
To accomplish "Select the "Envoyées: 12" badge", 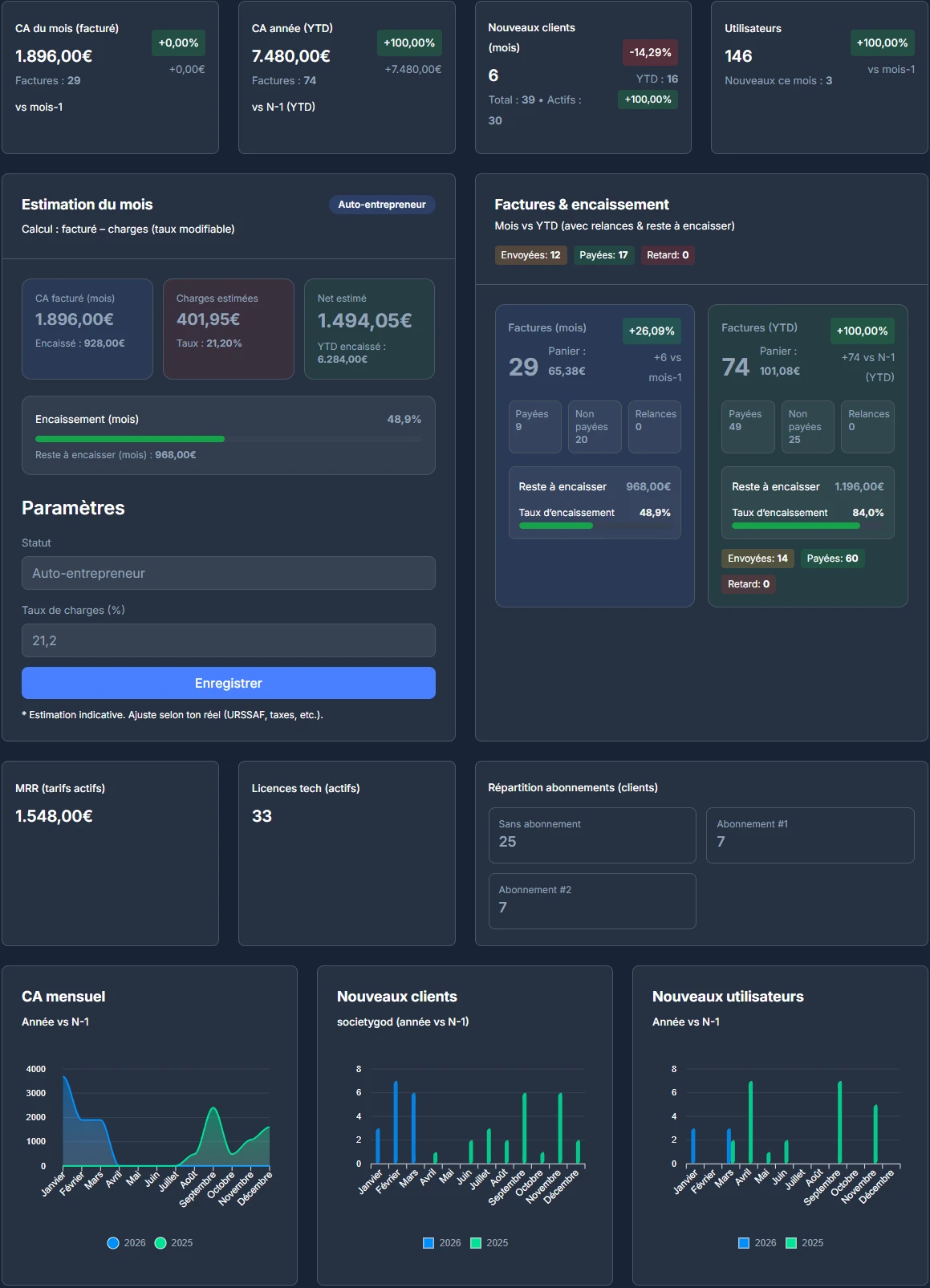I will tap(530, 255).
